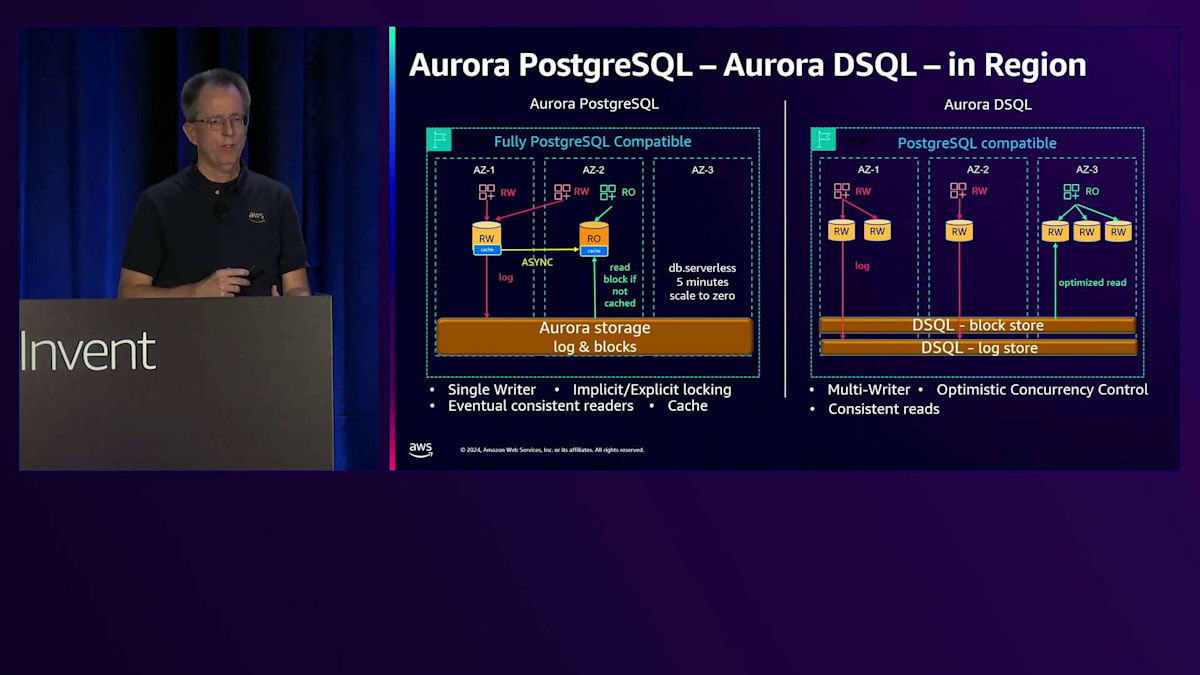Click the RW client icon in Aurora DSQL AZ-2
1200x675 pixels.
(x=958, y=191)
